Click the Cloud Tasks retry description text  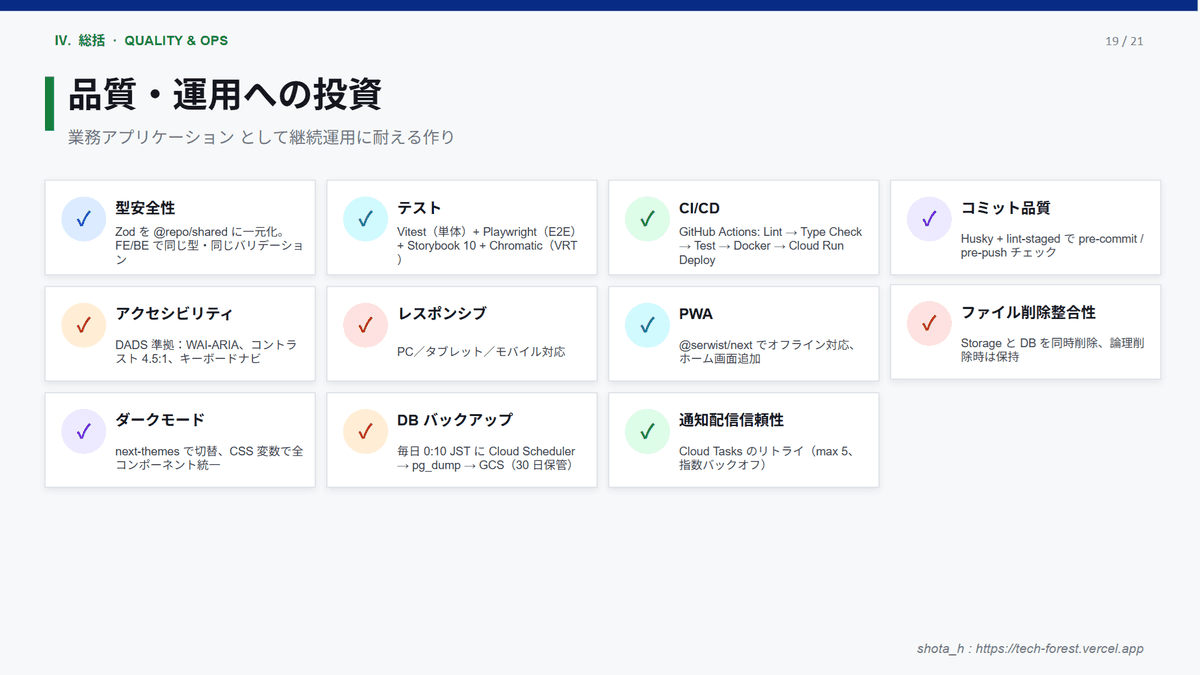coord(764,458)
